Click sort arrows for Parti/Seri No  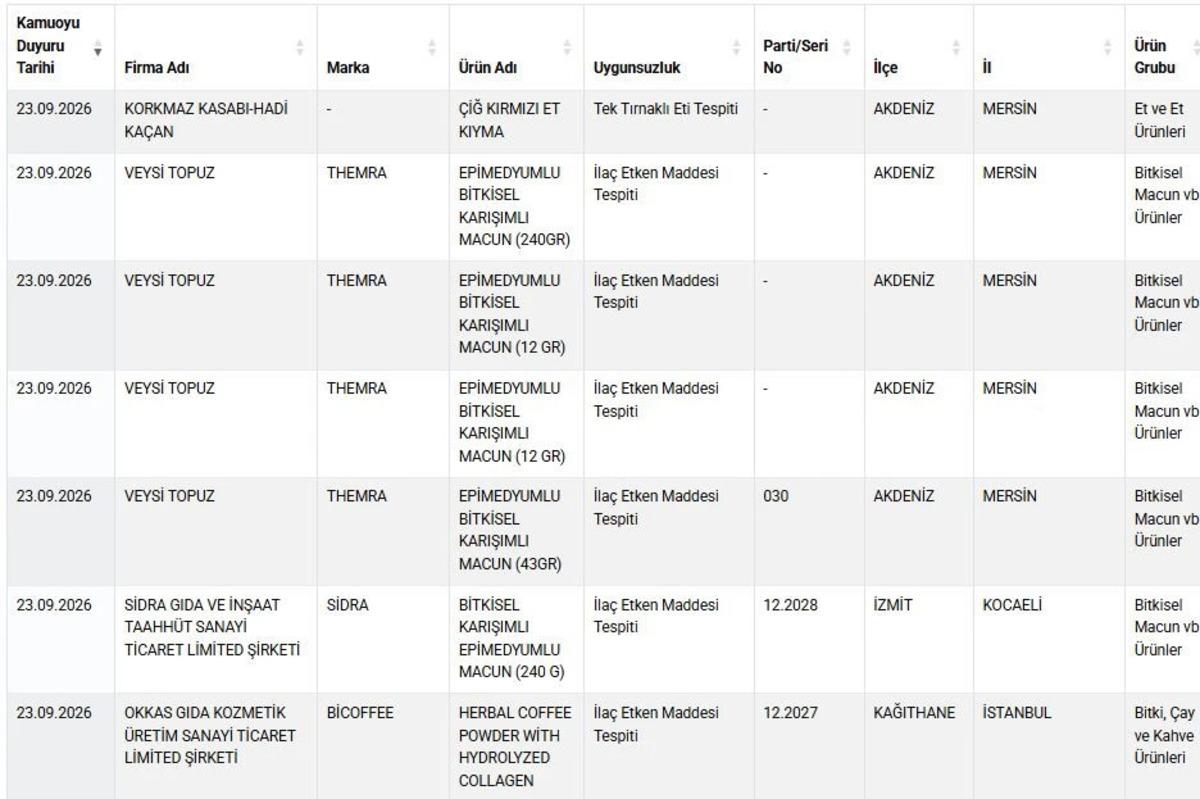[846, 46]
